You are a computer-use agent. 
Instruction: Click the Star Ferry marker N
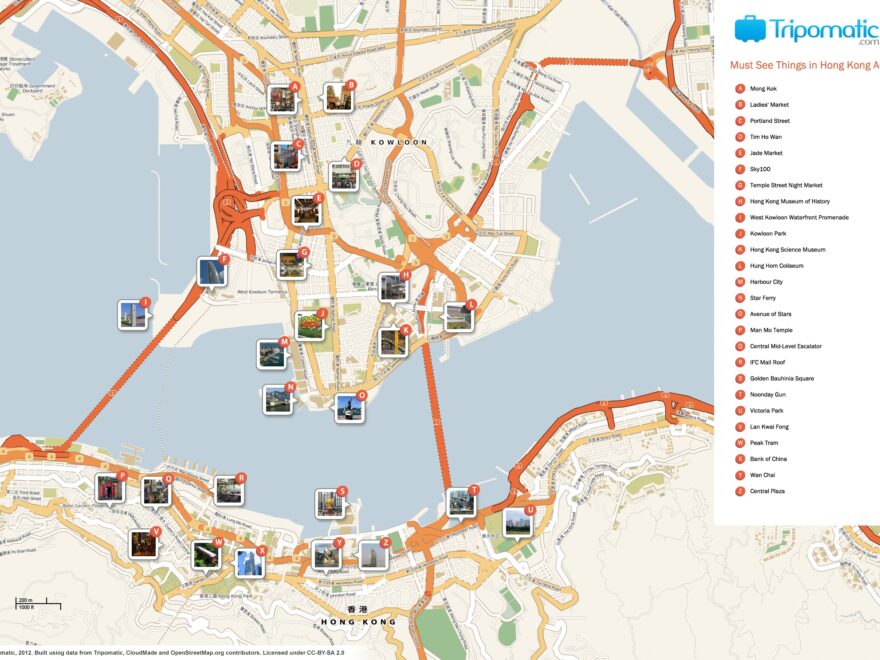[x=289, y=386]
